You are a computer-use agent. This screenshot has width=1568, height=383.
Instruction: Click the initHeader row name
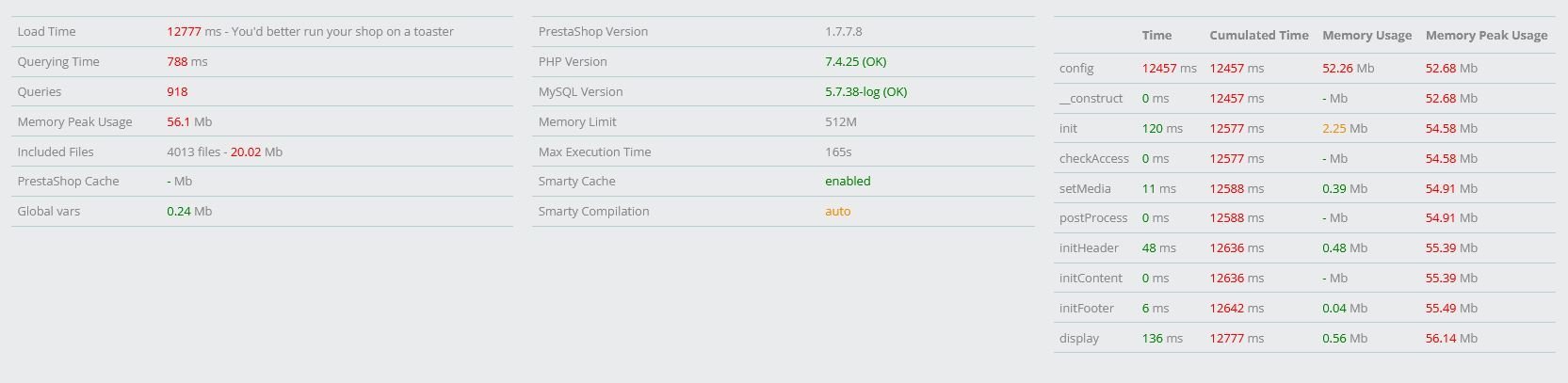[x=1089, y=247]
